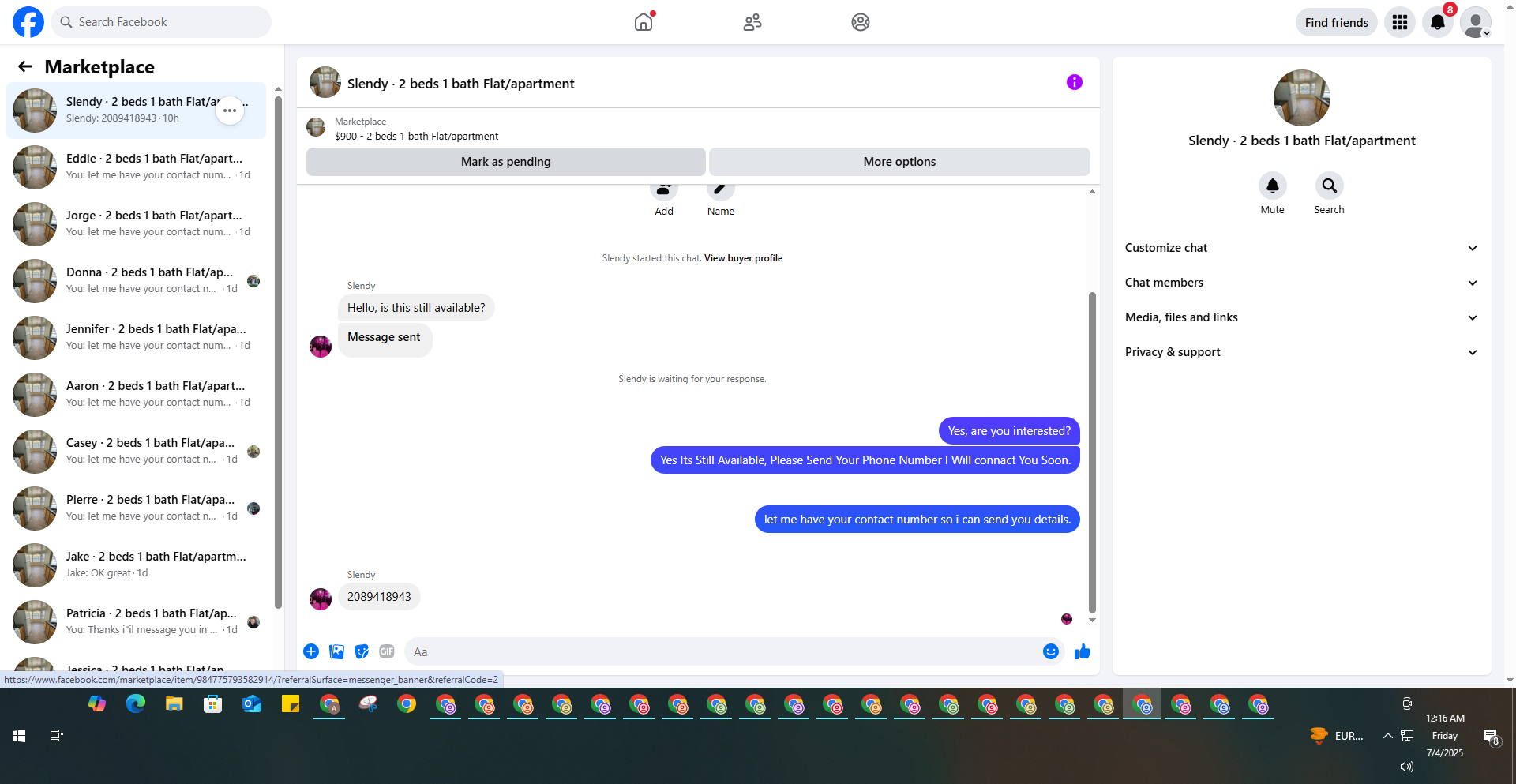Open Jake's conversation with OK great

tap(137, 565)
